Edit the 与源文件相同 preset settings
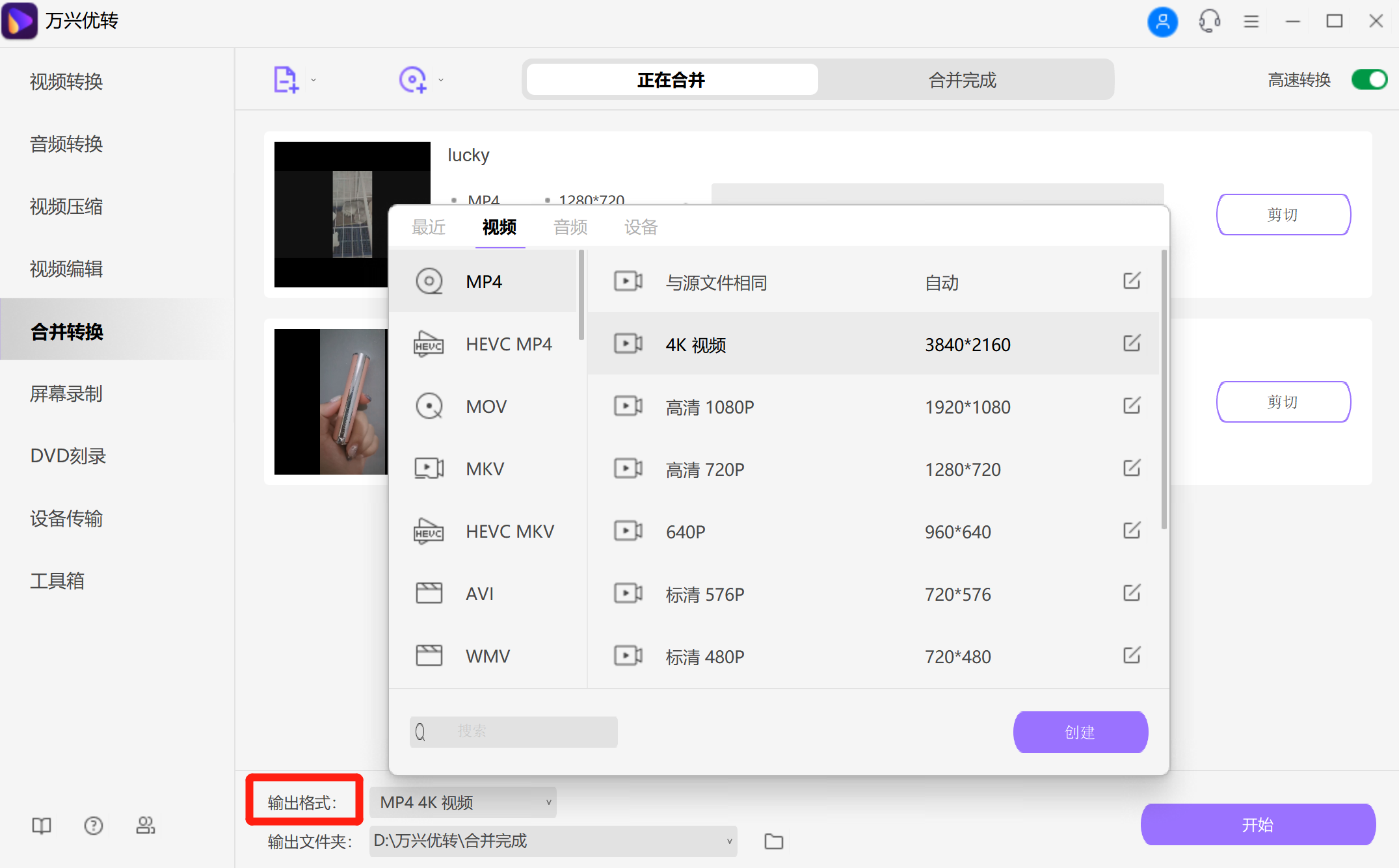 [x=1132, y=282]
